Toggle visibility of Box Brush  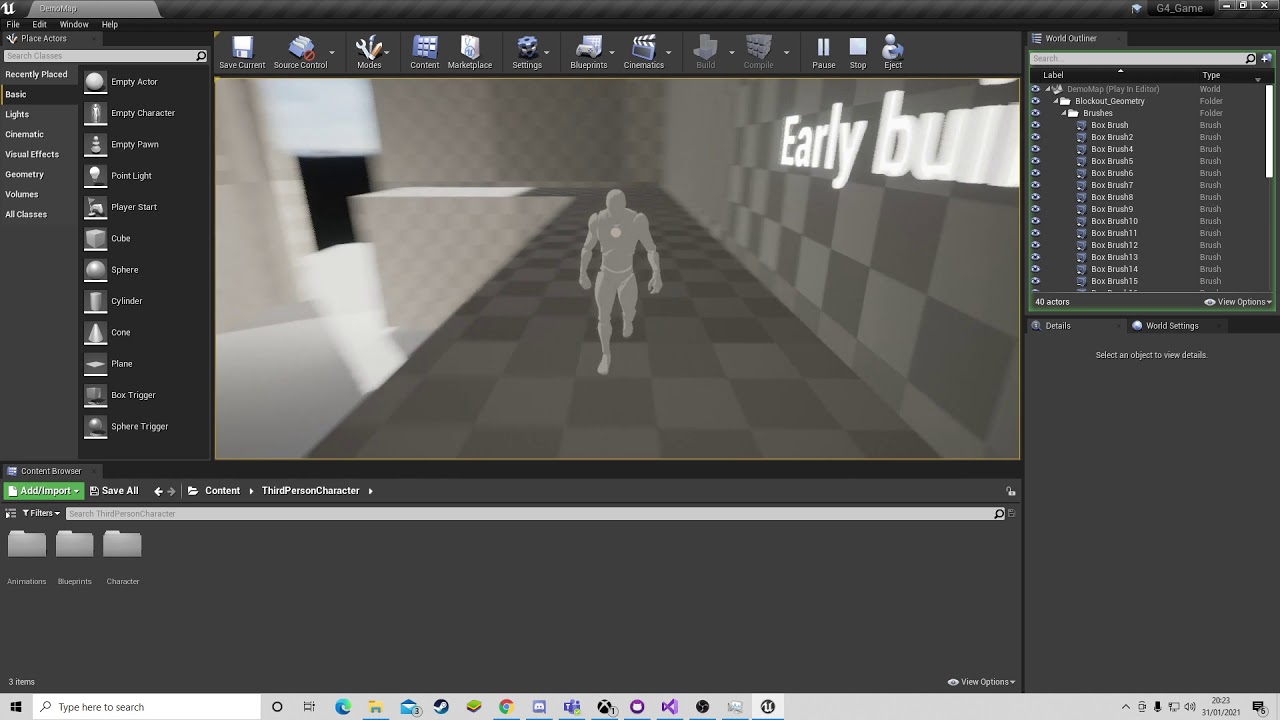(x=1035, y=125)
